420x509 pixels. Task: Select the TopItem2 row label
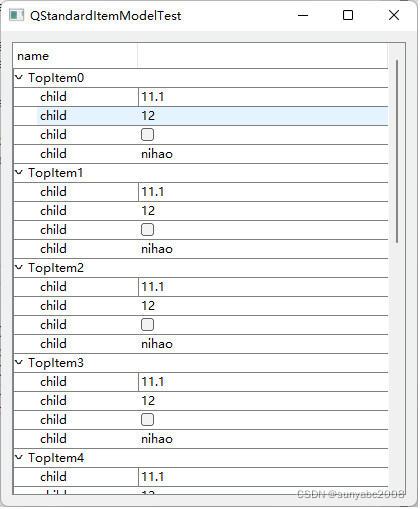click(x=56, y=268)
